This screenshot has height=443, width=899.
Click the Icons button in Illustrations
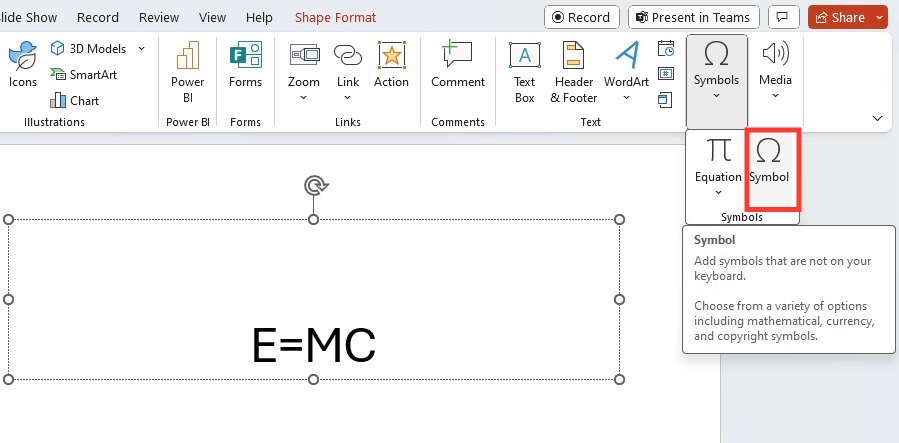[x=22, y=64]
